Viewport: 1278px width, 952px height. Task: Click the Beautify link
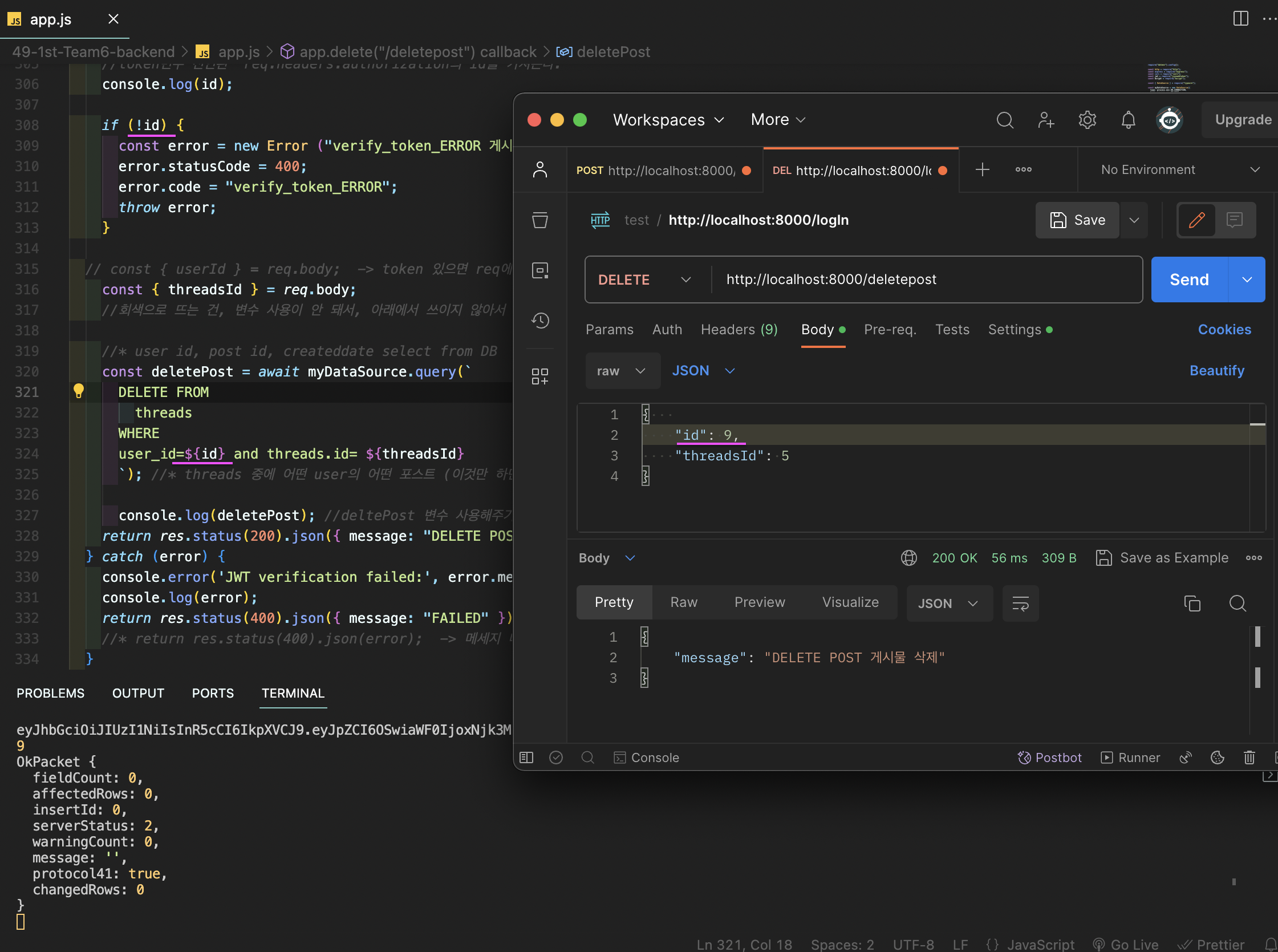tap(1216, 371)
